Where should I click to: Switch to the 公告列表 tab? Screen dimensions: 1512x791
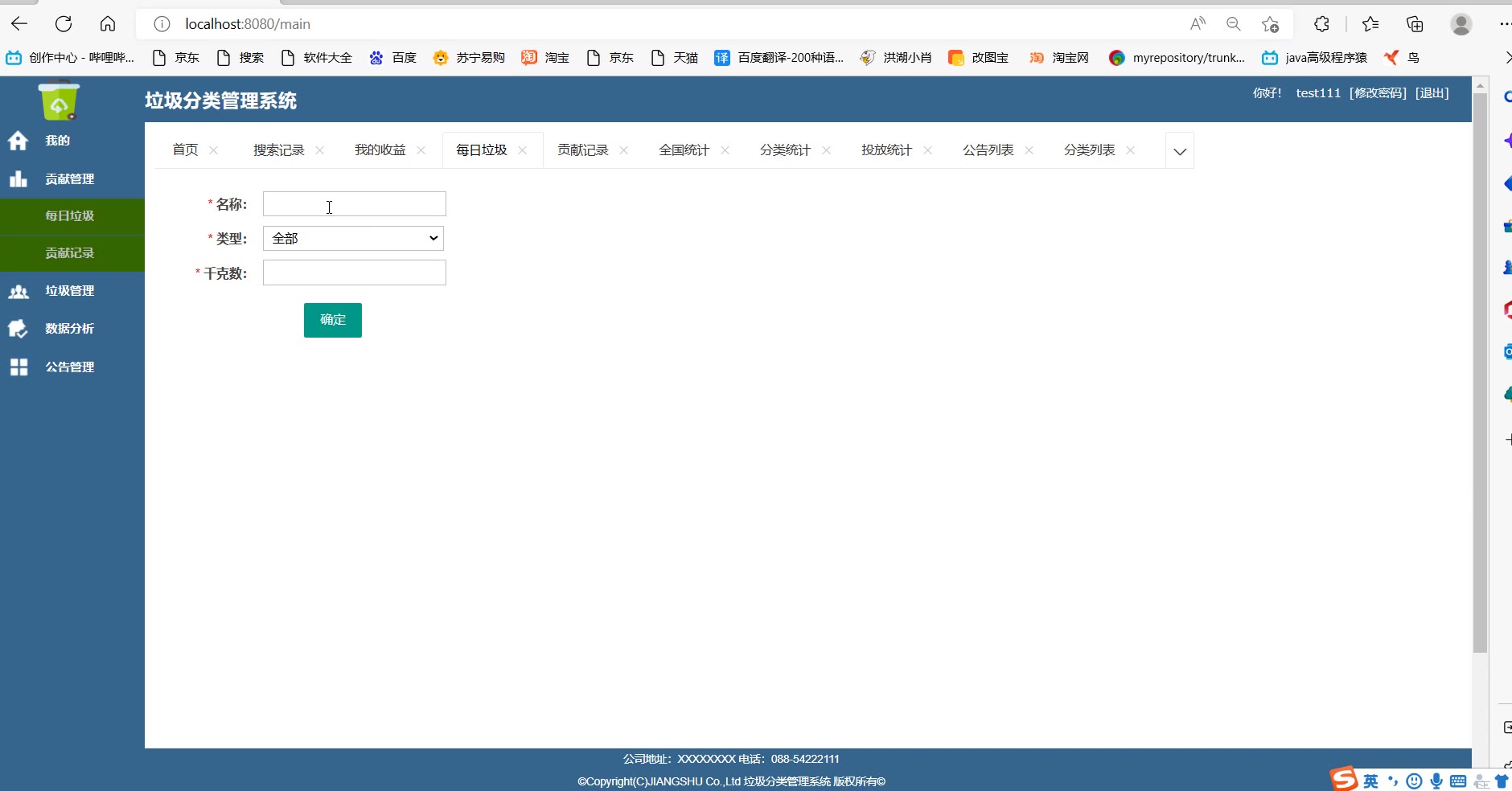(x=988, y=150)
